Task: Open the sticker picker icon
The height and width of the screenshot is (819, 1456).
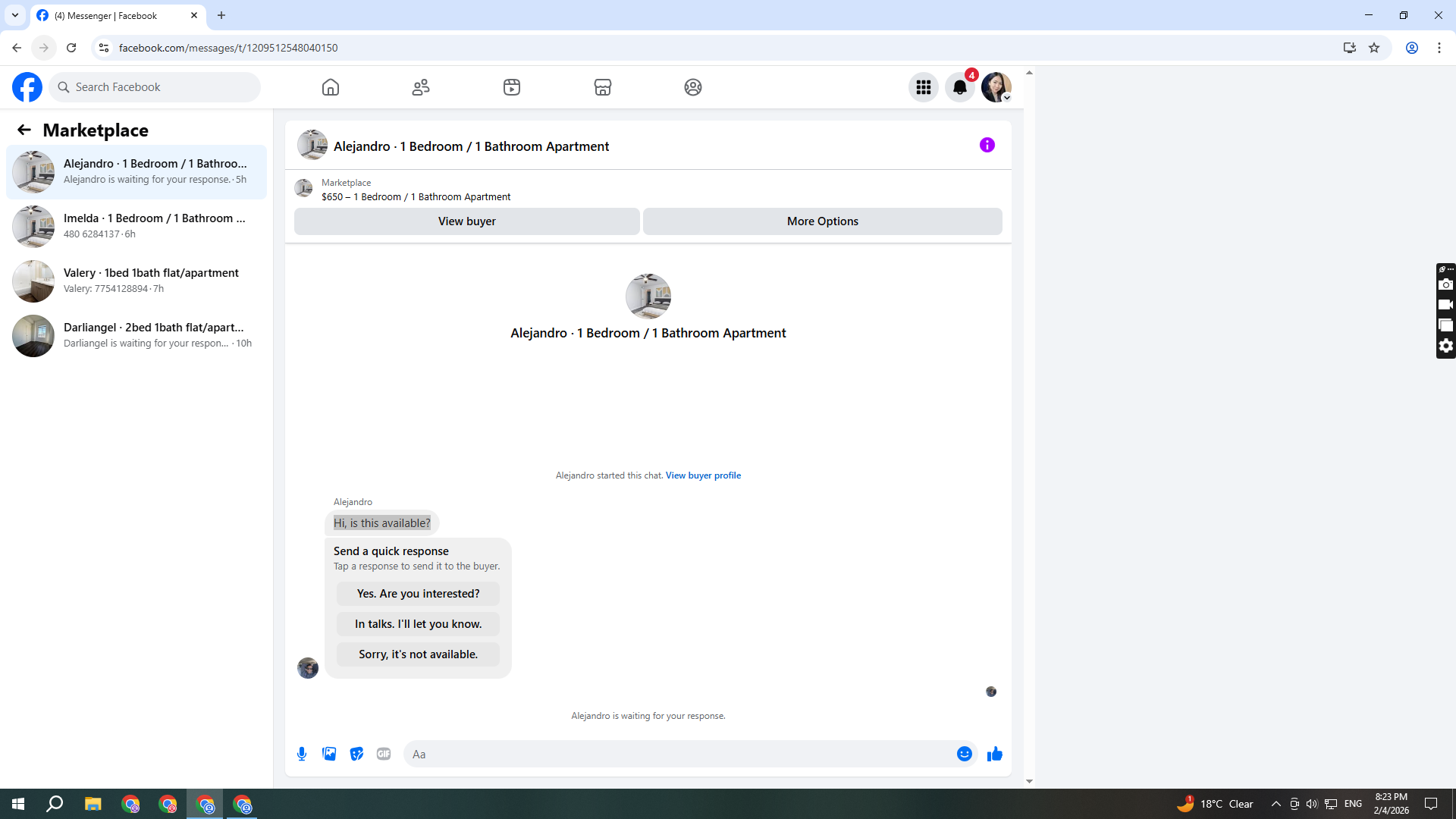Action: point(356,754)
